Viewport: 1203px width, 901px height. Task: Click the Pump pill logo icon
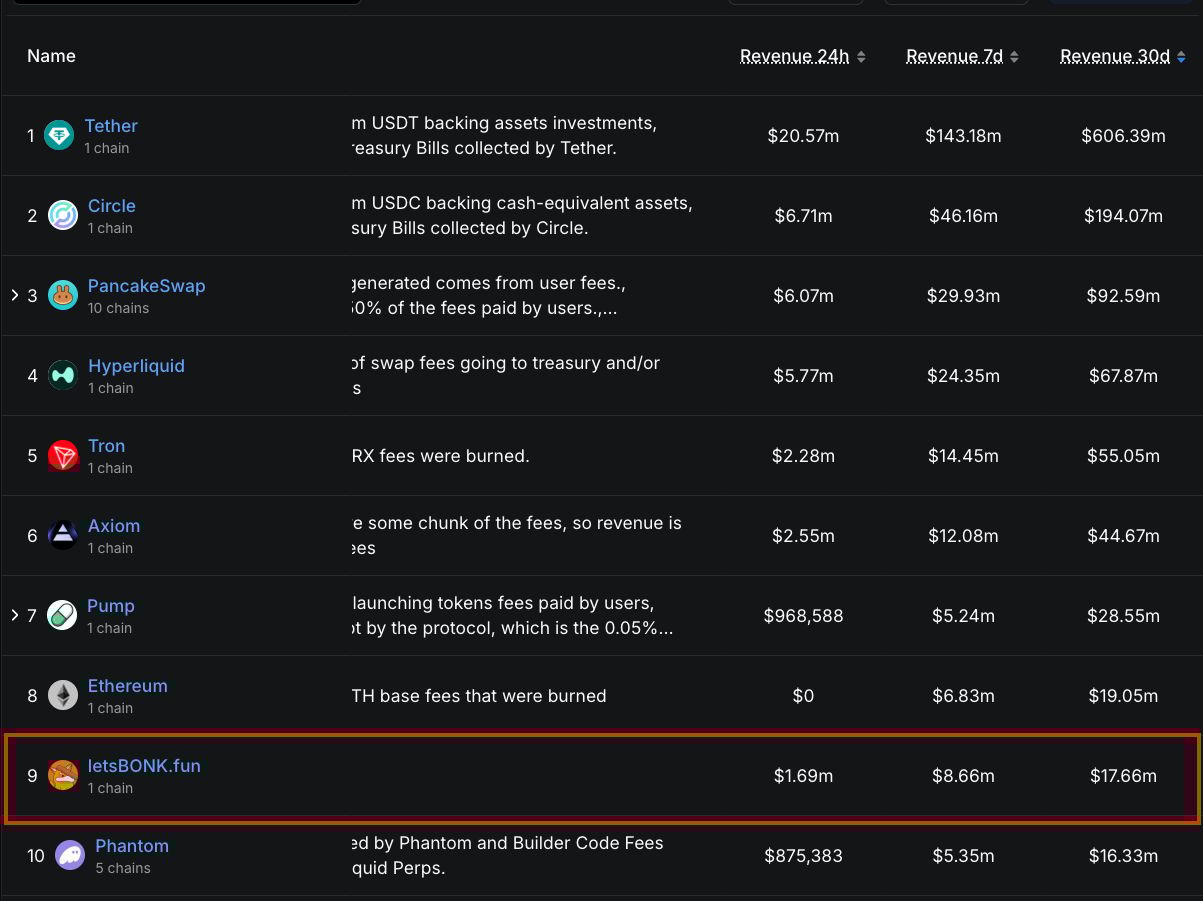pos(63,615)
